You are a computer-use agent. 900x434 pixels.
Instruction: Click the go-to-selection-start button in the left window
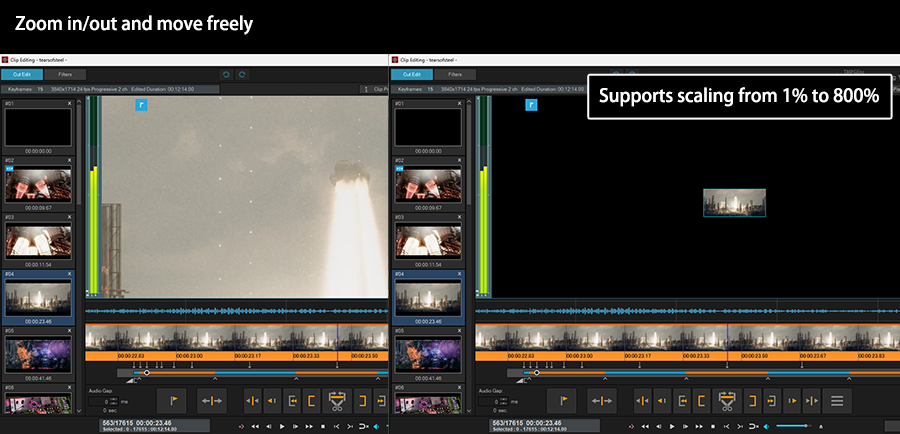click(x=293, y=400)
